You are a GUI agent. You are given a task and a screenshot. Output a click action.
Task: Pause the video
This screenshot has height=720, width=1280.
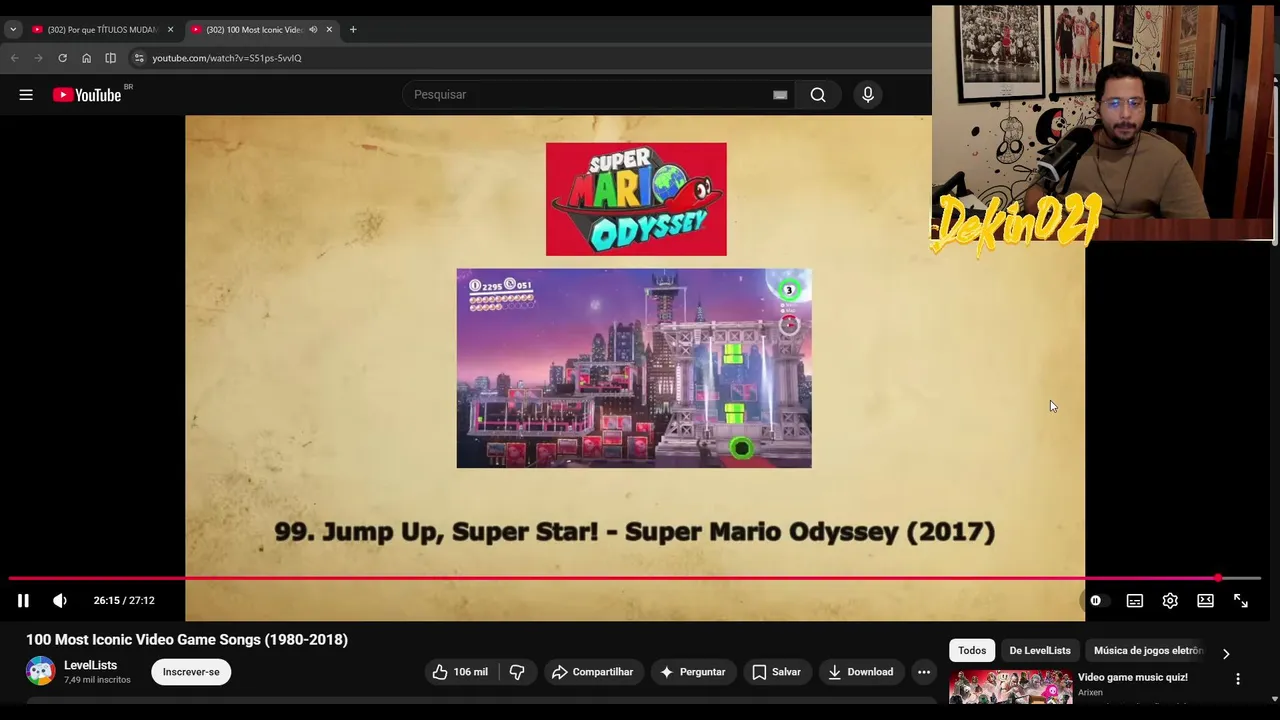click(23, 601)
